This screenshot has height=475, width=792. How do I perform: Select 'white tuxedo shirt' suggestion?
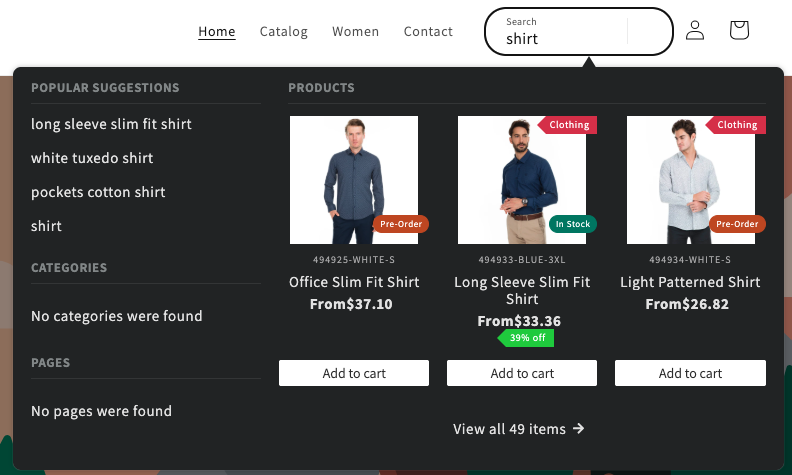[92, 158]
